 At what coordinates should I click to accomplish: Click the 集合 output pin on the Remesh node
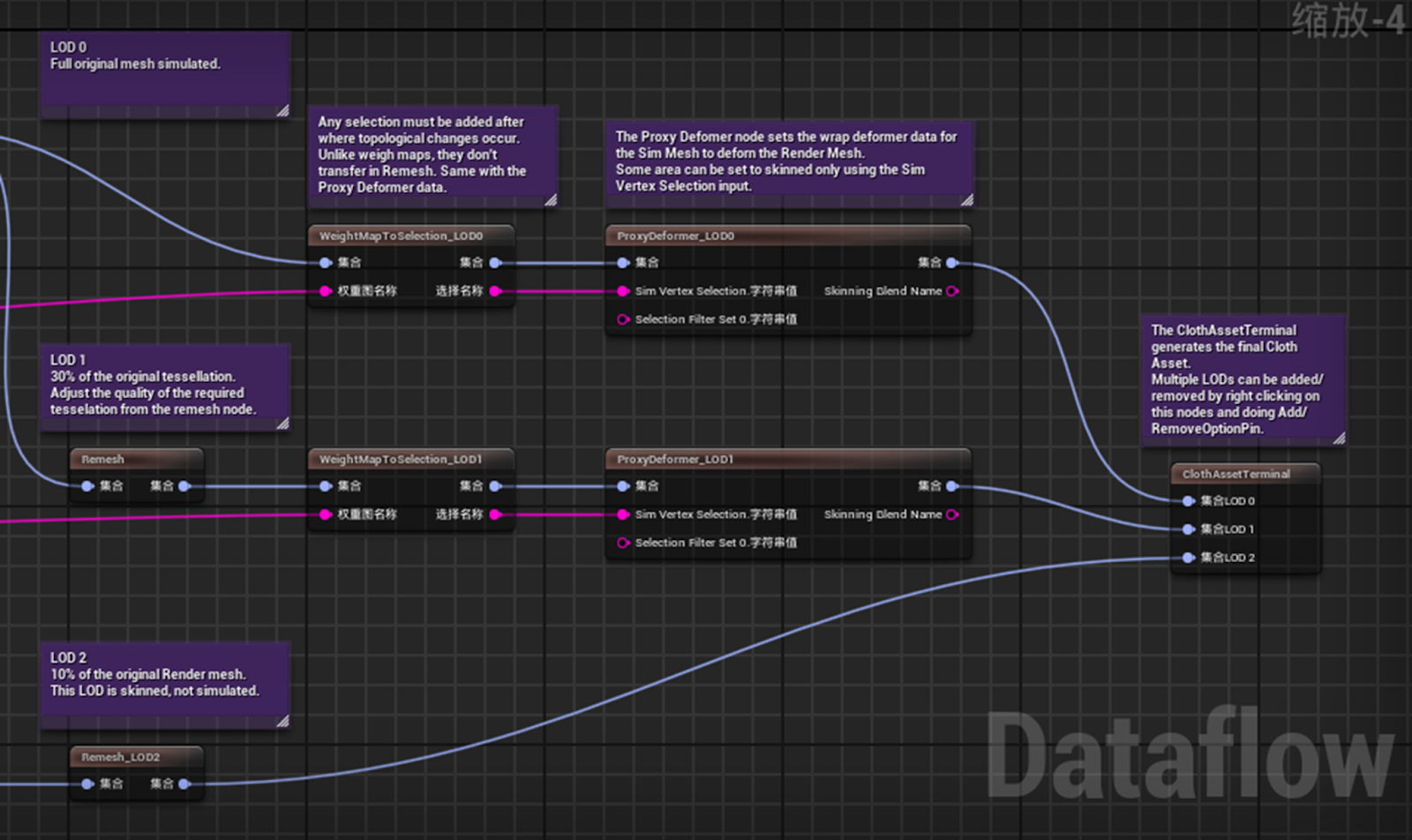(x=184, y=486)
